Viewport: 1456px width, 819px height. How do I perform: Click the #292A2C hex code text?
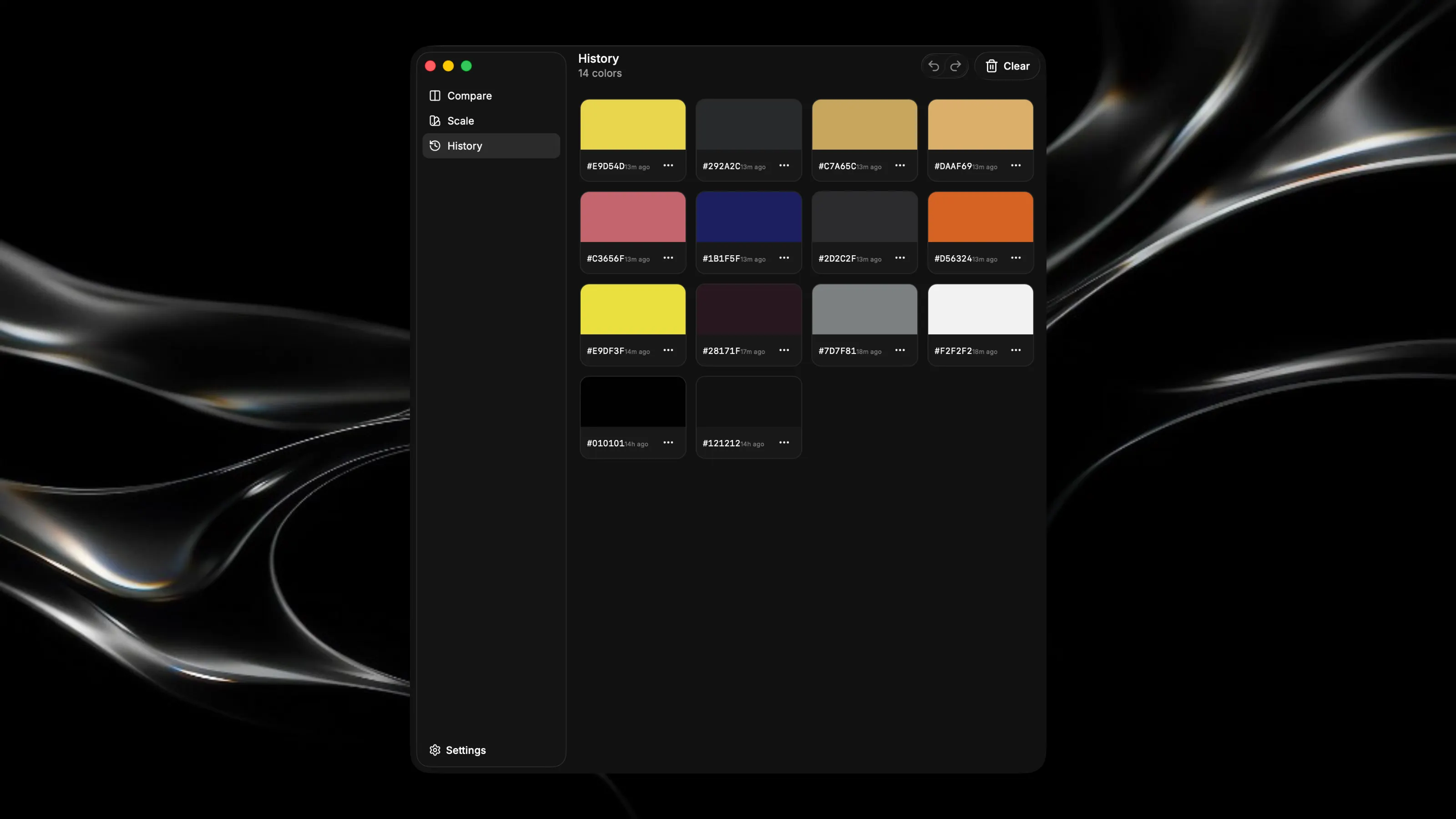pos(721,166)
